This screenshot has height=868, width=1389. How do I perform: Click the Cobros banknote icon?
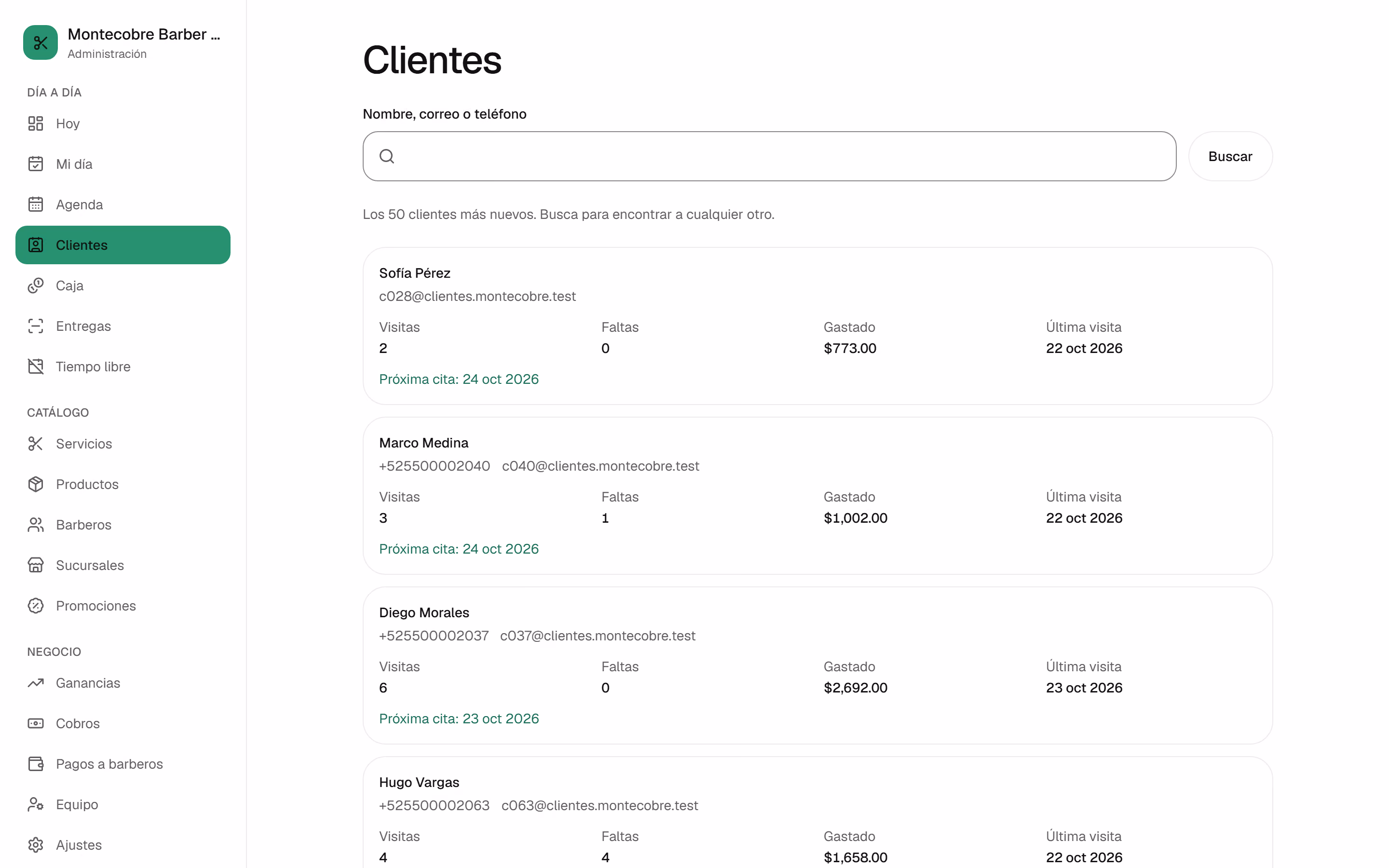coord(36,723)
